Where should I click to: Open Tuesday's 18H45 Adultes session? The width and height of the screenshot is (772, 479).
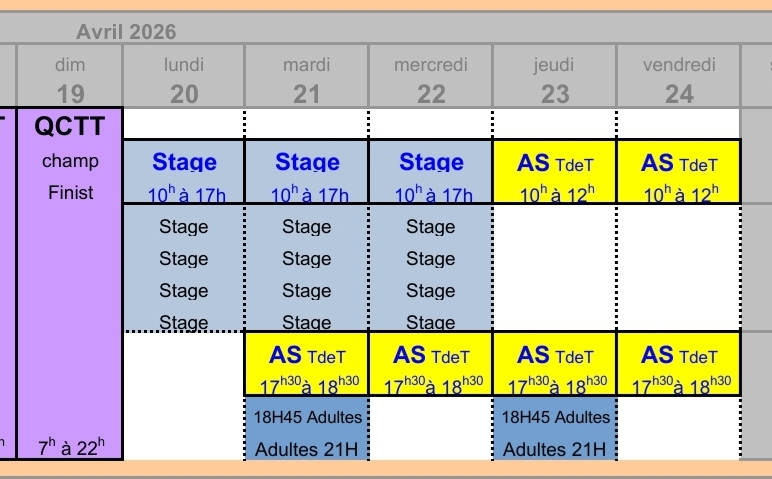click(307, 417)
